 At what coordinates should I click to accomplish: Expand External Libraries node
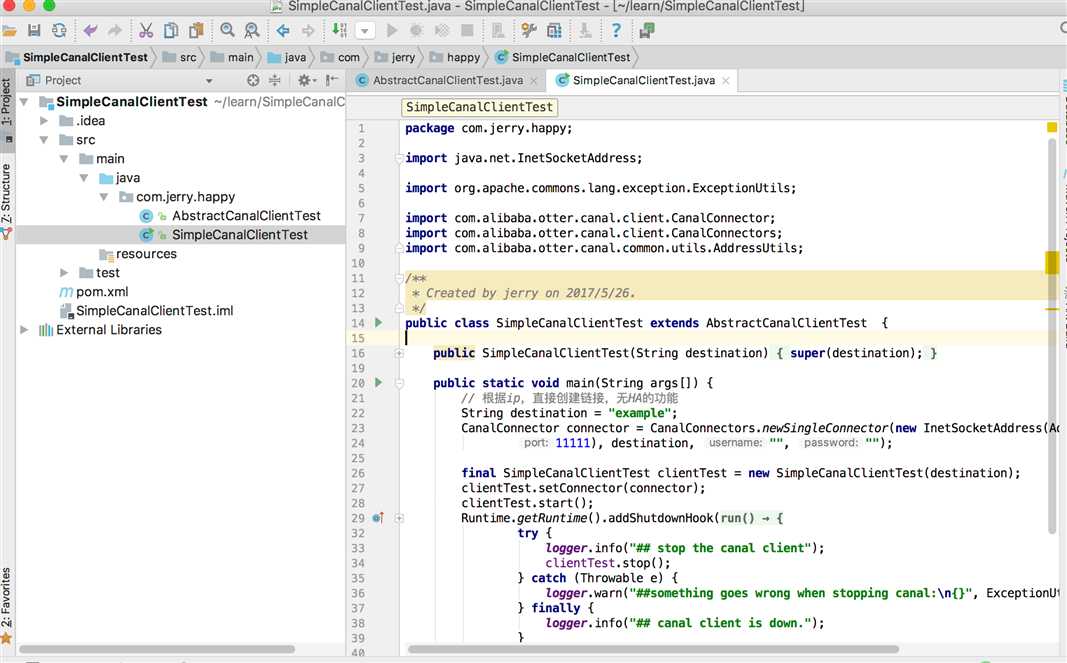click(x=24, y=330)
